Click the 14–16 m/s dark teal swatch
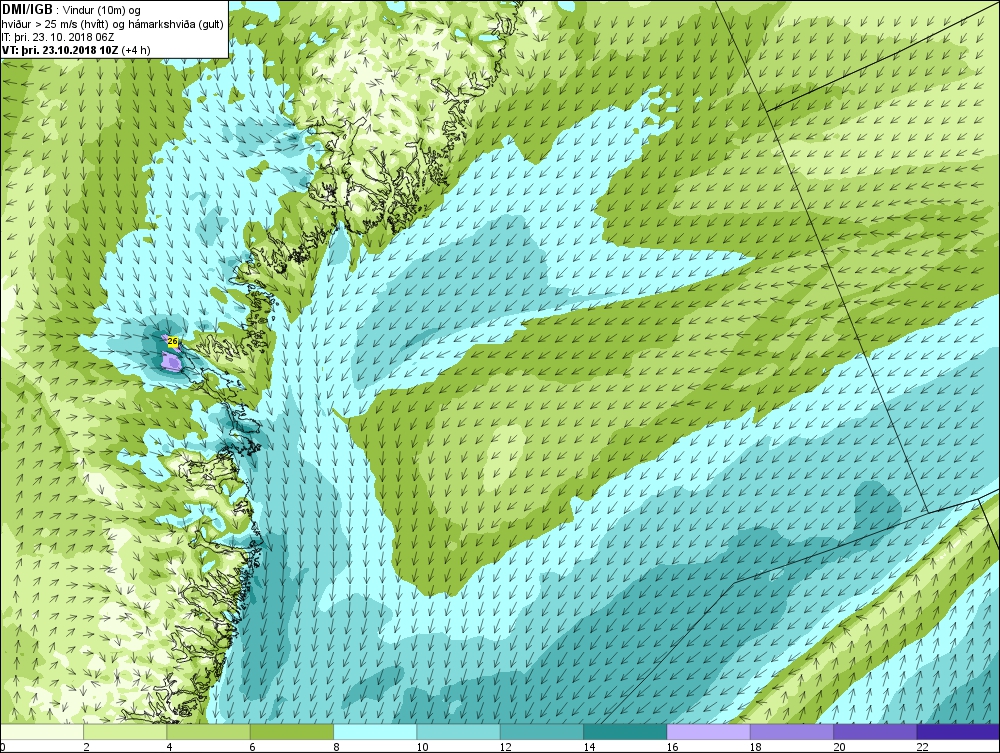 coord(625,732)
